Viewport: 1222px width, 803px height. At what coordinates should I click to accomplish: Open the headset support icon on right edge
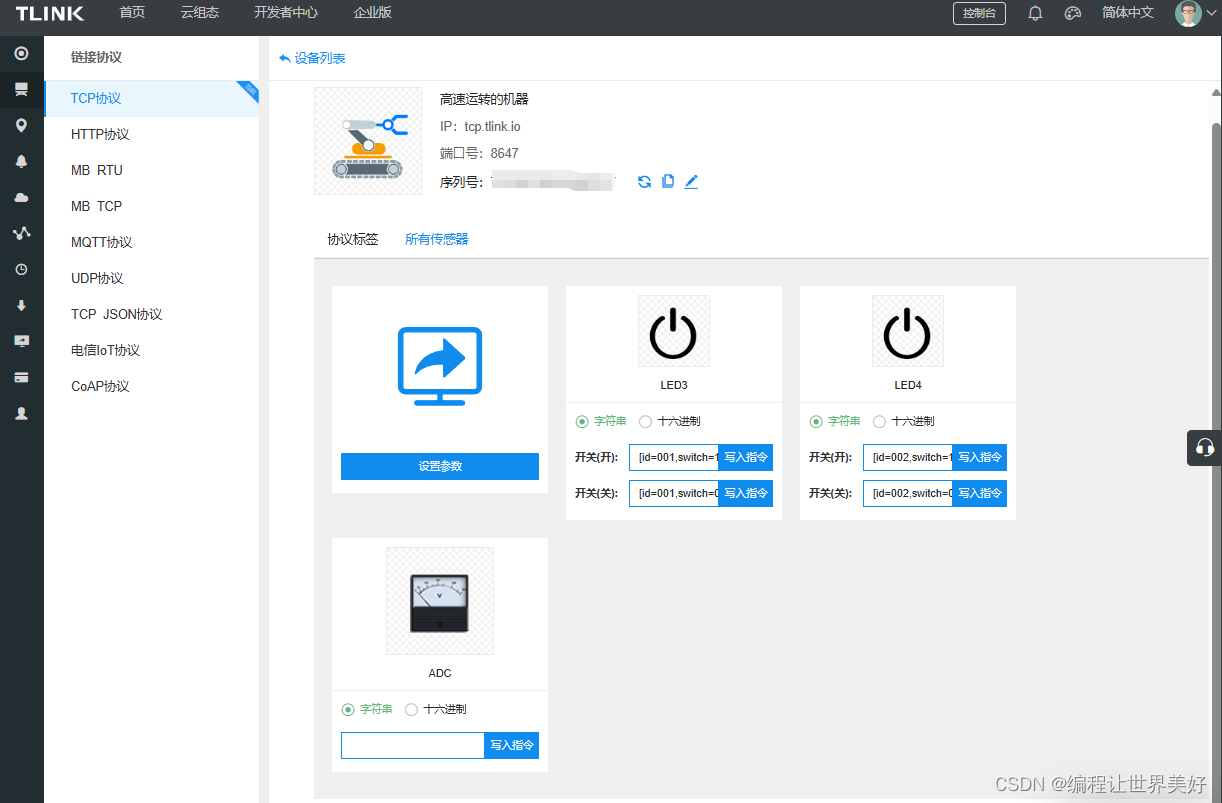(1207, 448)
